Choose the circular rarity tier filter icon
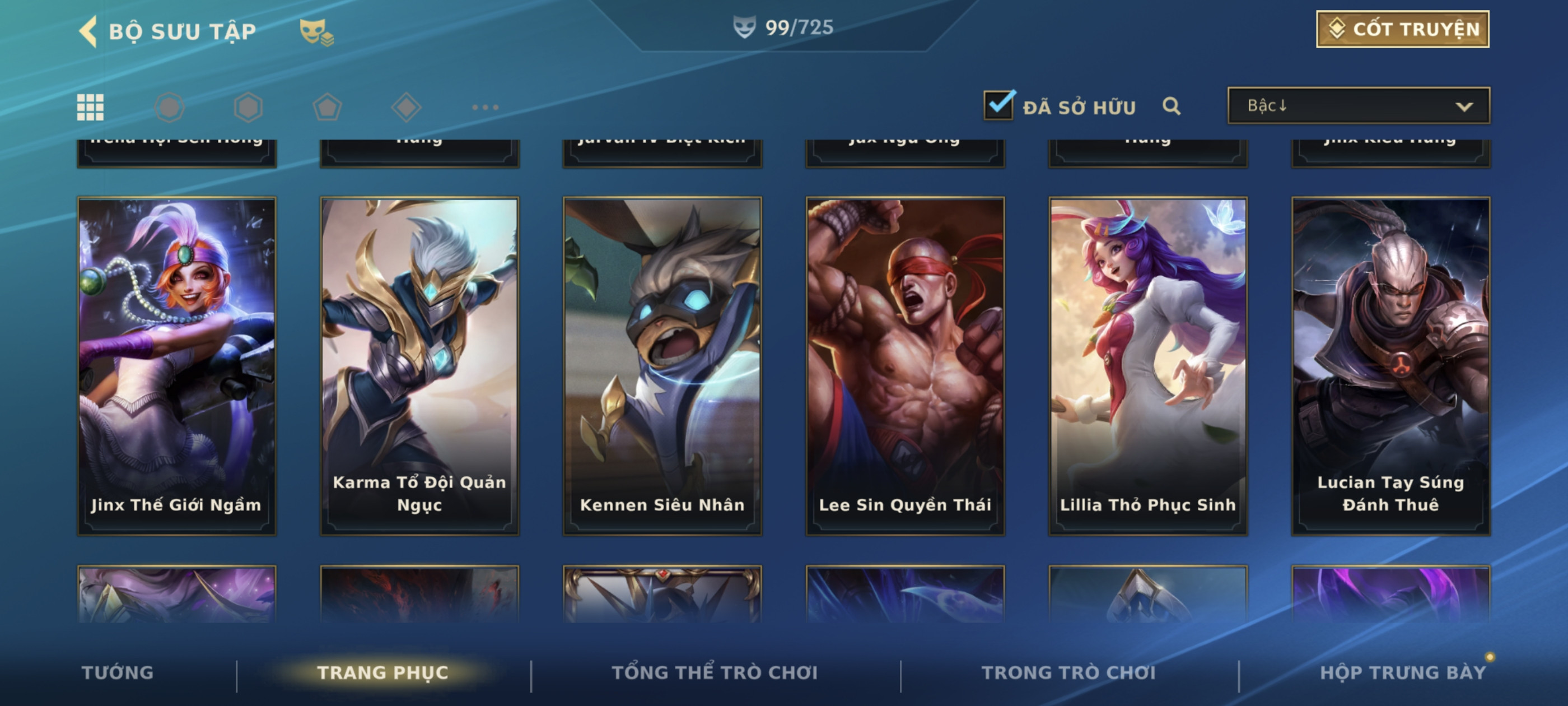 [169, 107]
